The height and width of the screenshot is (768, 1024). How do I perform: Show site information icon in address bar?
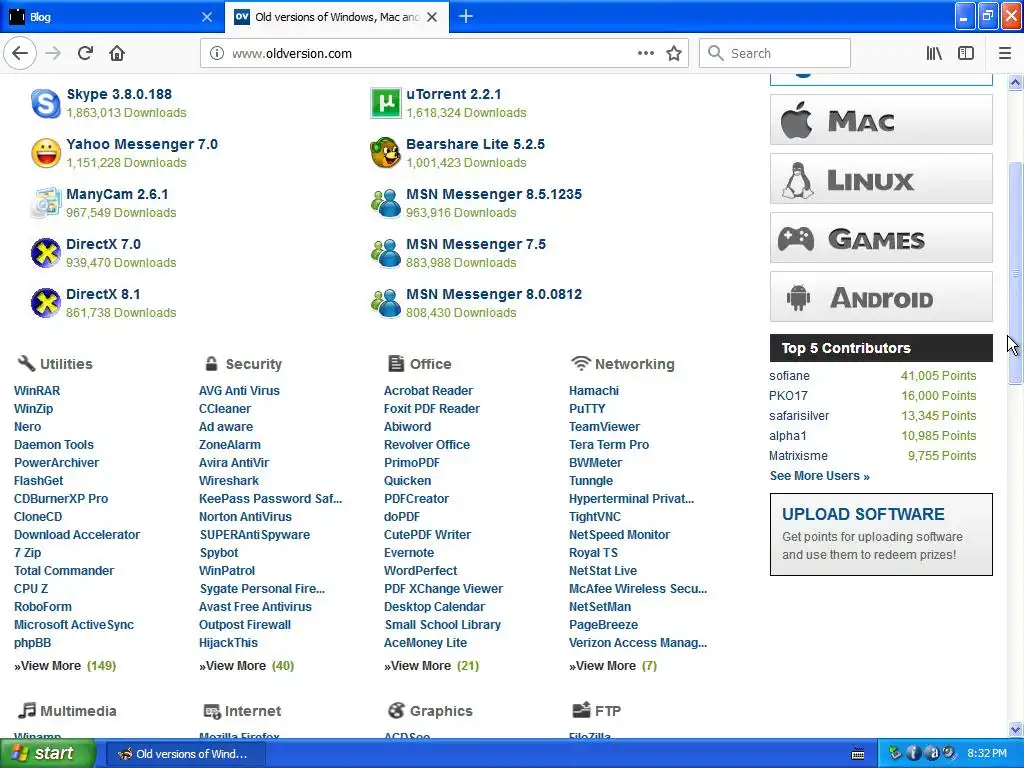click(x=217, y=53)
